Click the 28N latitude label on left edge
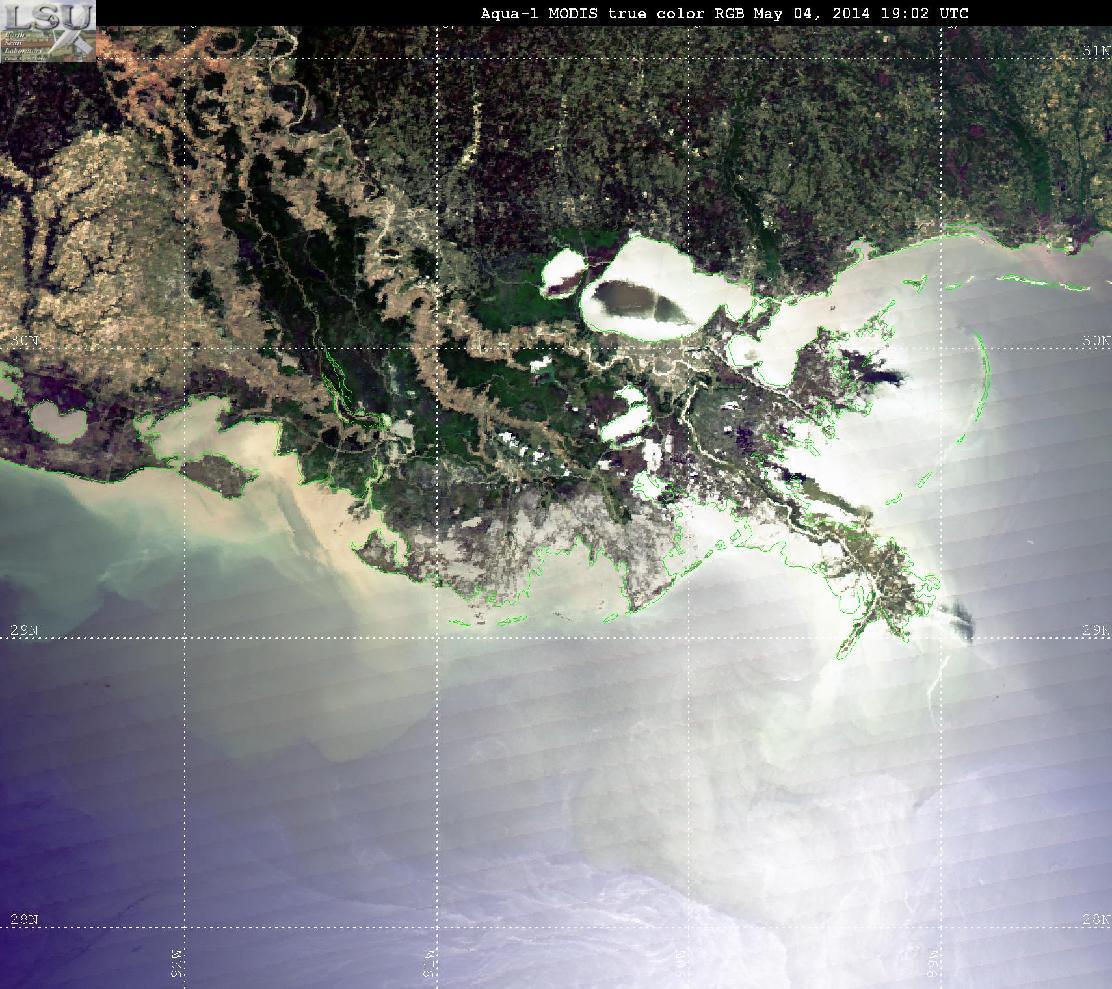The width and height of the screenshot is (1112, 989). click(24, 920)
